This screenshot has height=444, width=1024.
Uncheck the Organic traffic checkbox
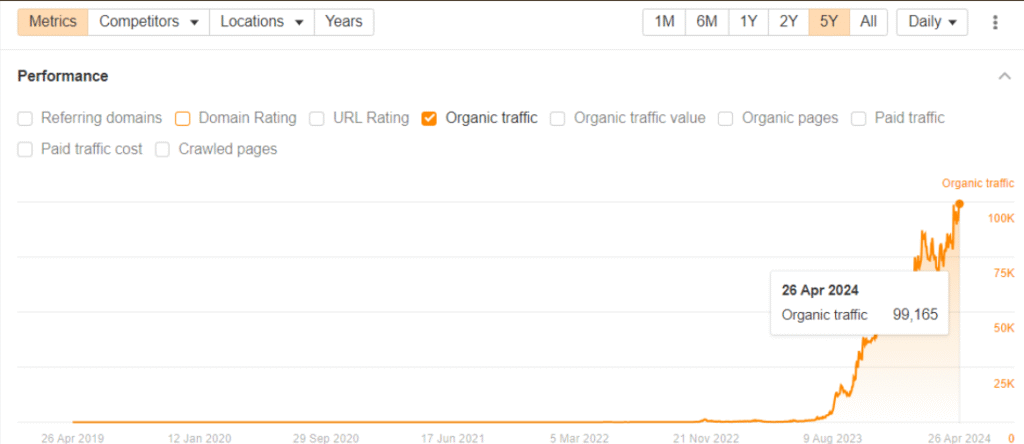429,118
